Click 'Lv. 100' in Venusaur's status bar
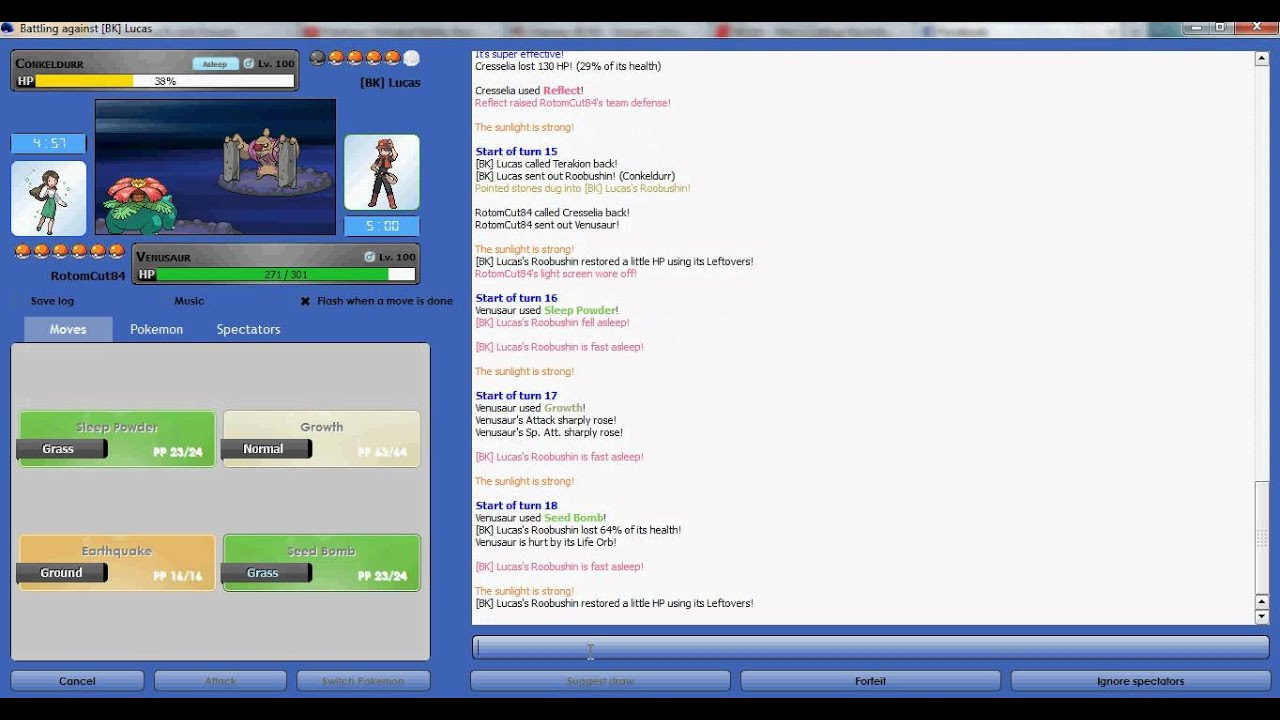Viewport: 1280px width, 720px height. [397, 257]
